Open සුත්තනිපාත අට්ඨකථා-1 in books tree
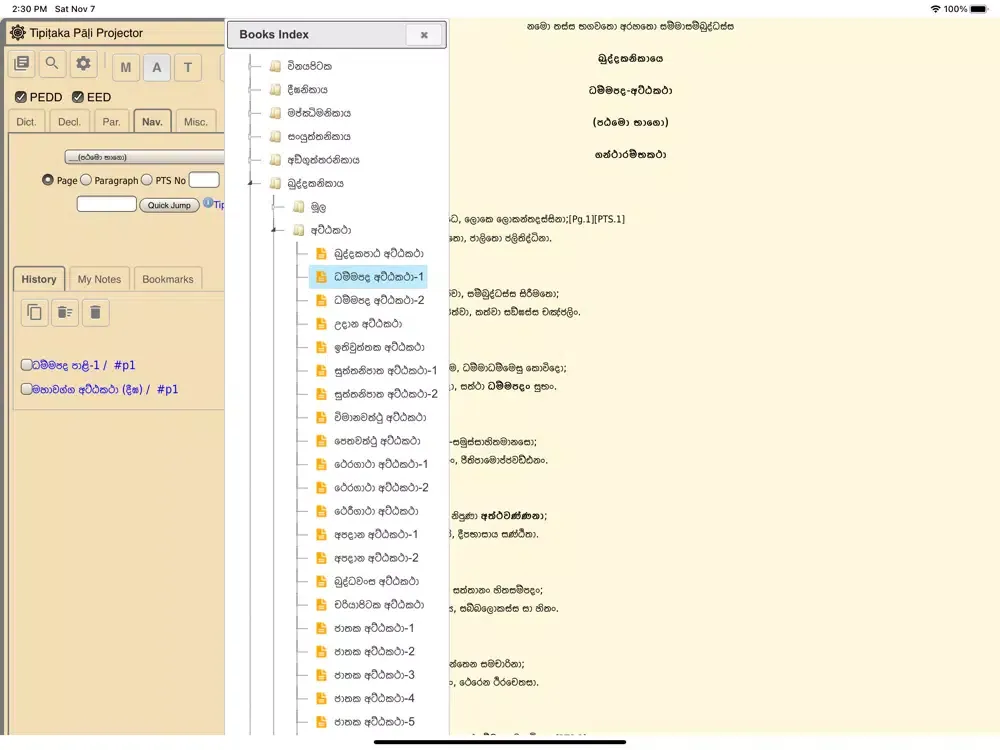 point(386,371)
